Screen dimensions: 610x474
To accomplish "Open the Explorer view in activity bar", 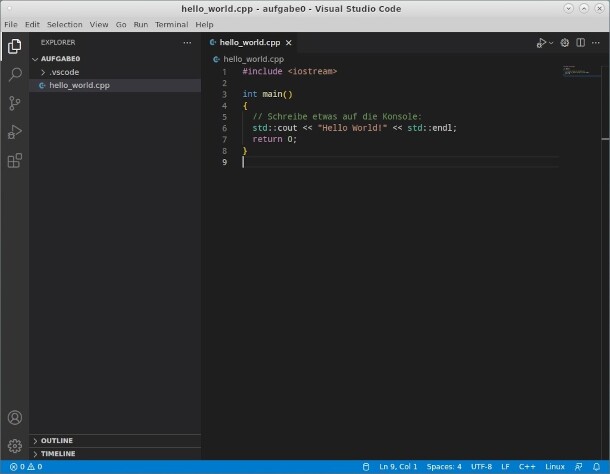I will coord(14,46).
